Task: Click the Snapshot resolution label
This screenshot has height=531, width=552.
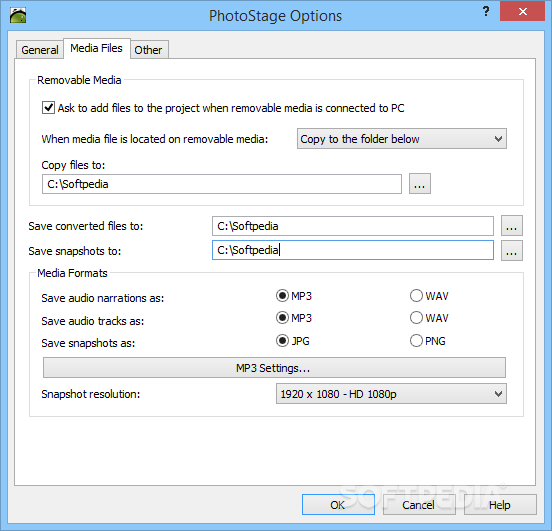Action: pyautogui.click(x=90, y=394)
